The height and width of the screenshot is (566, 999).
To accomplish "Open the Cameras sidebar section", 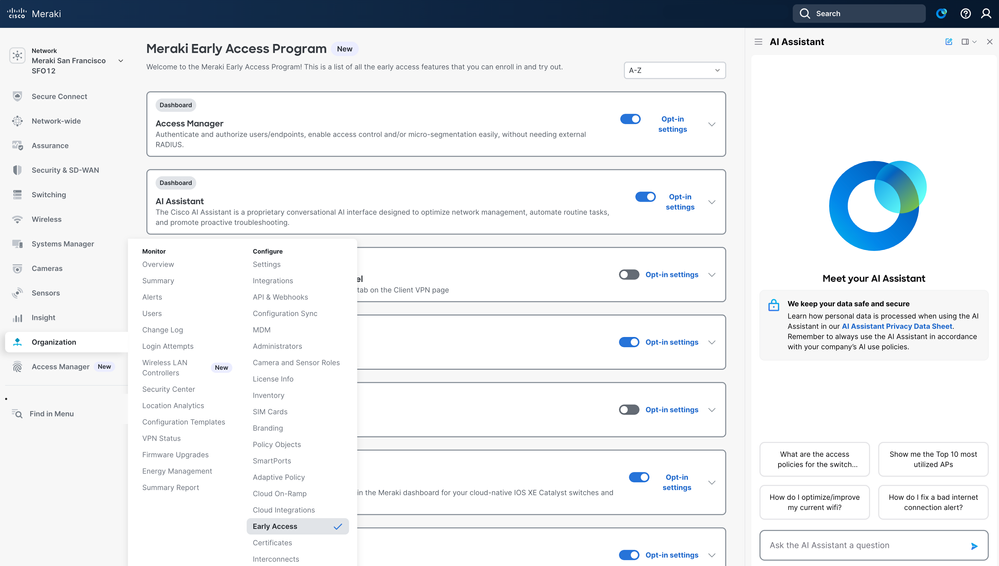I will click(47, 269).
